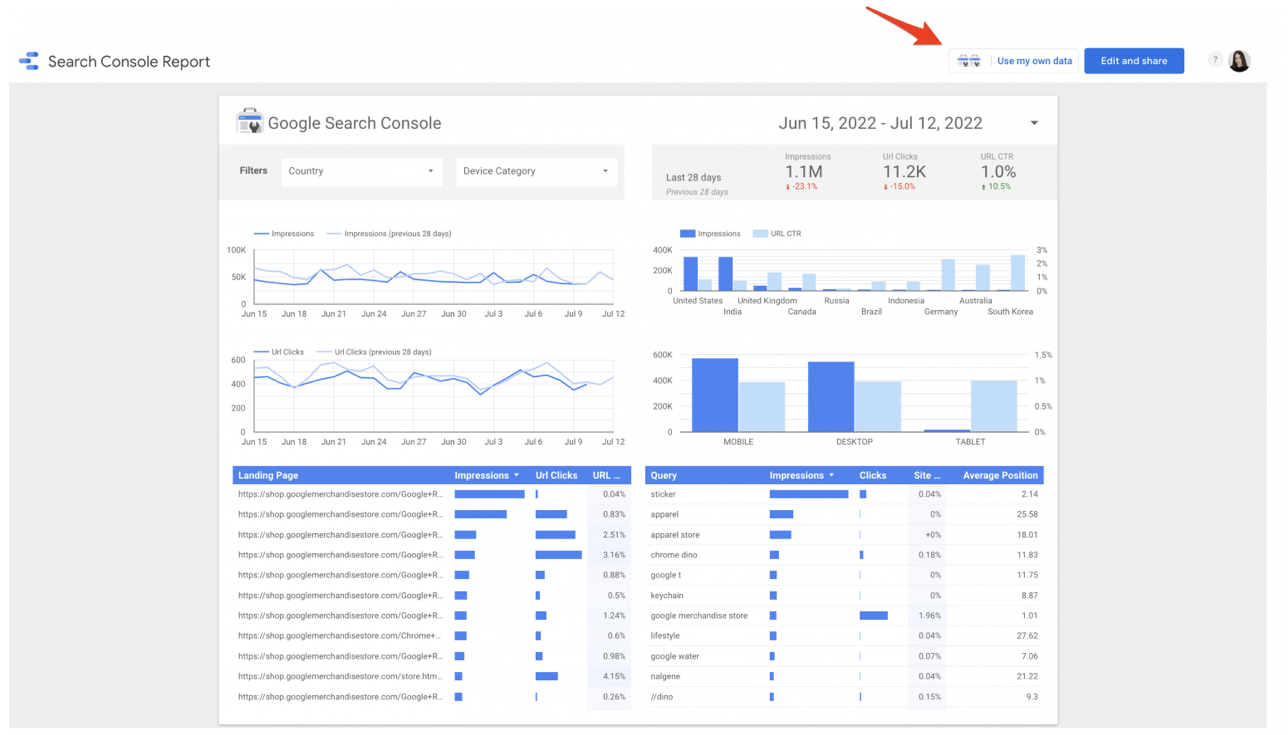Select the google merchandise store query row

pos(699,616)
